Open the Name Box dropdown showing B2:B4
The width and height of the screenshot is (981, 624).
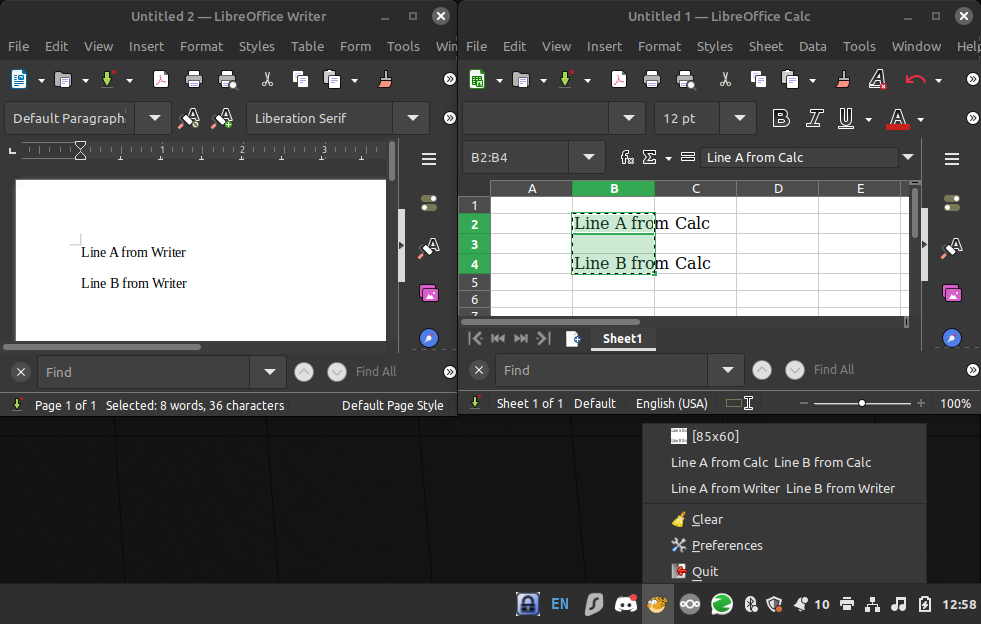pos(588,157)
